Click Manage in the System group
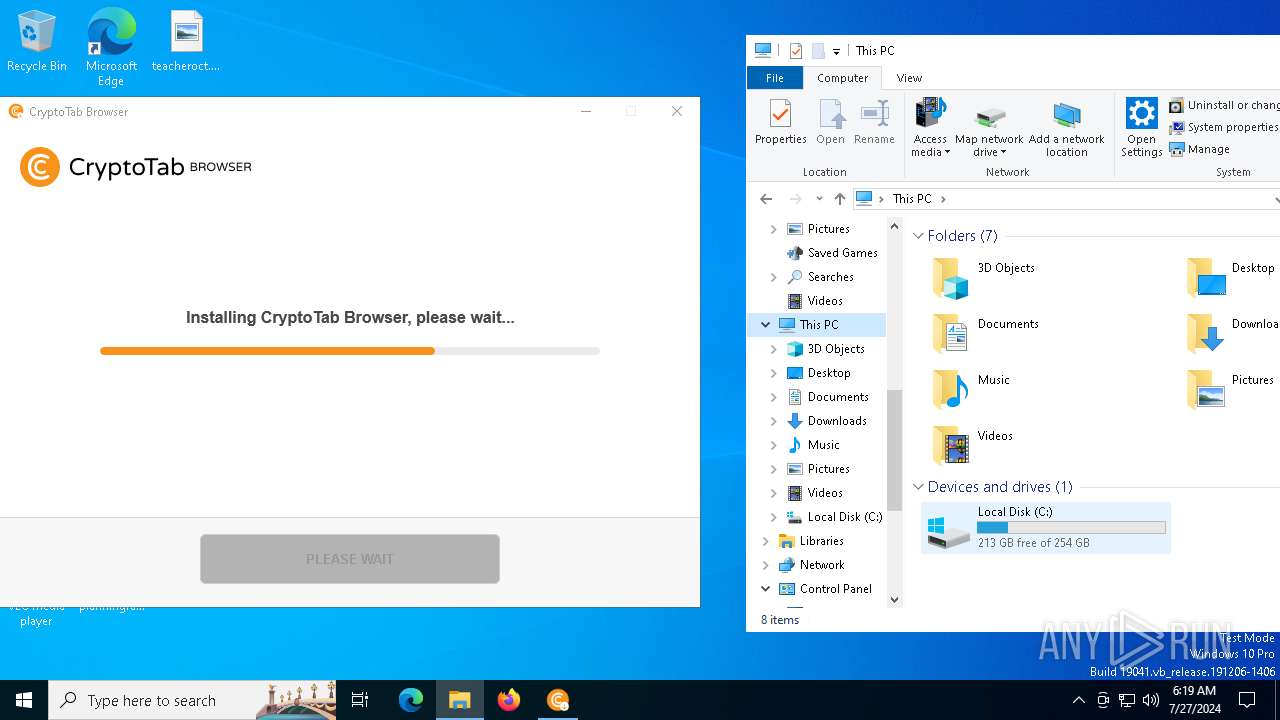The width and height of the screenshot is (1280, 720). point(1200,149)
